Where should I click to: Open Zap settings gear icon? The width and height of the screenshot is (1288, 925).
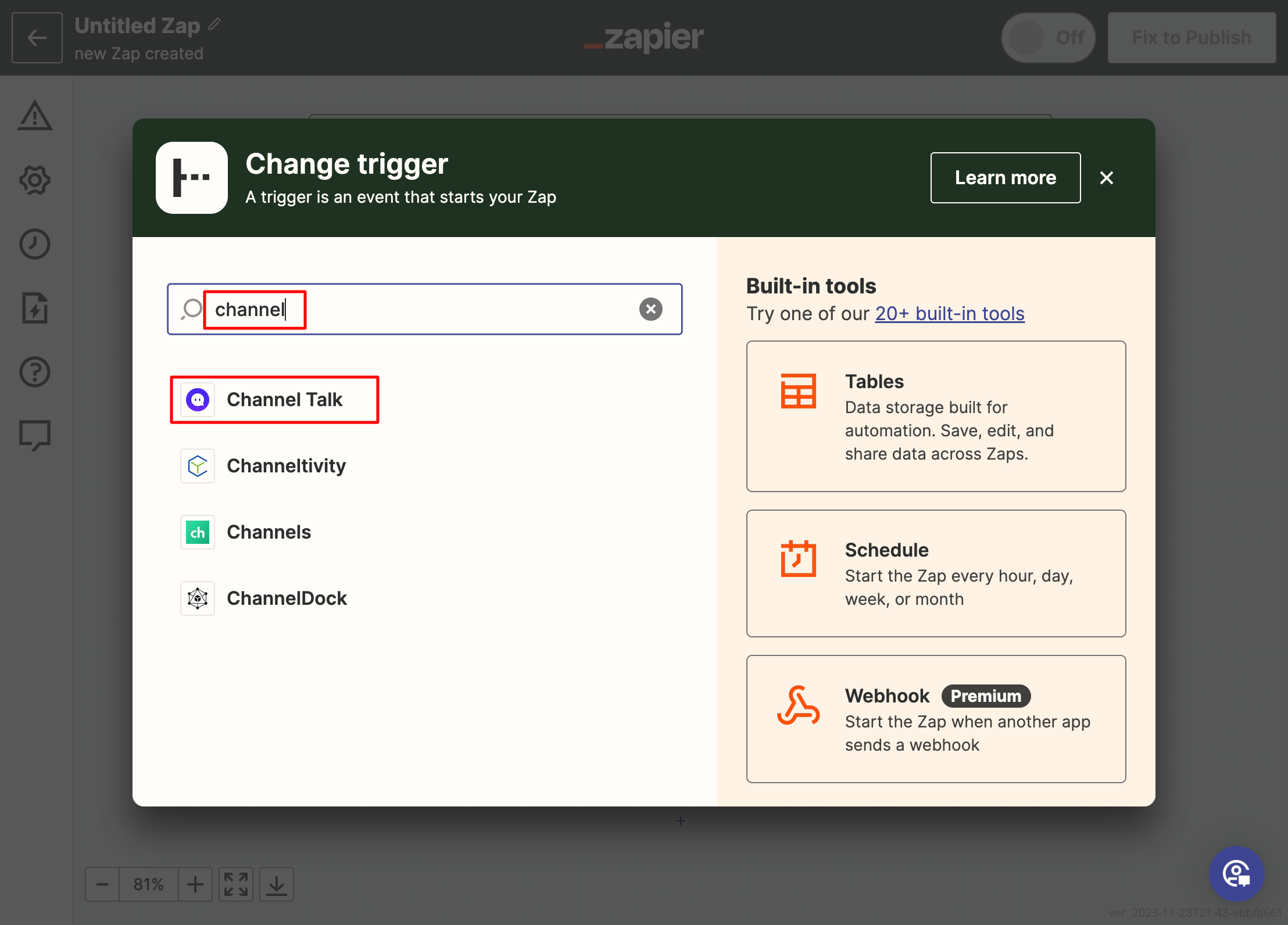[x=35, y=180]
